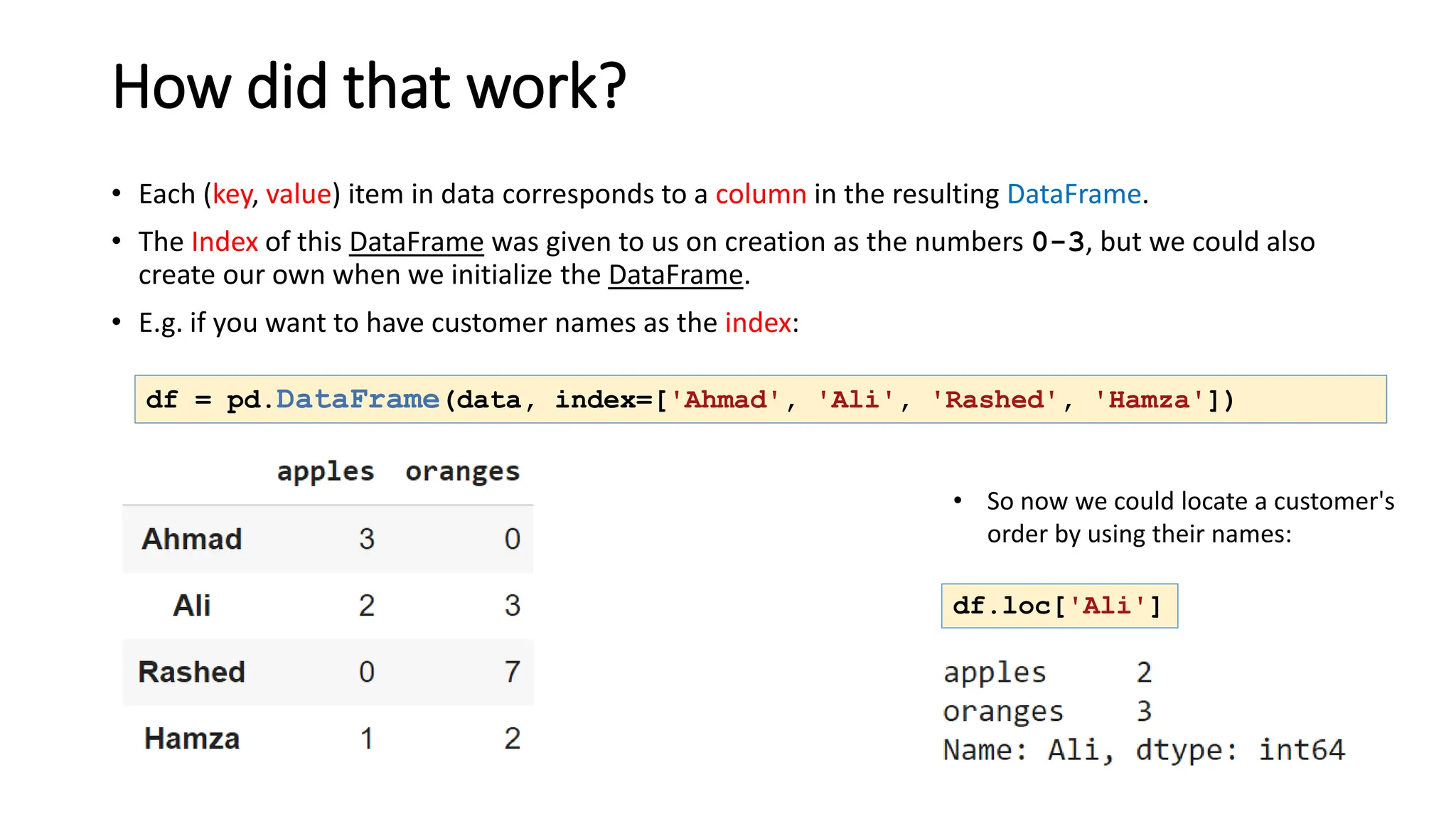Screen dimensions: 1456x819
Task: Click the 'oranges' column header
Action: 462,471
